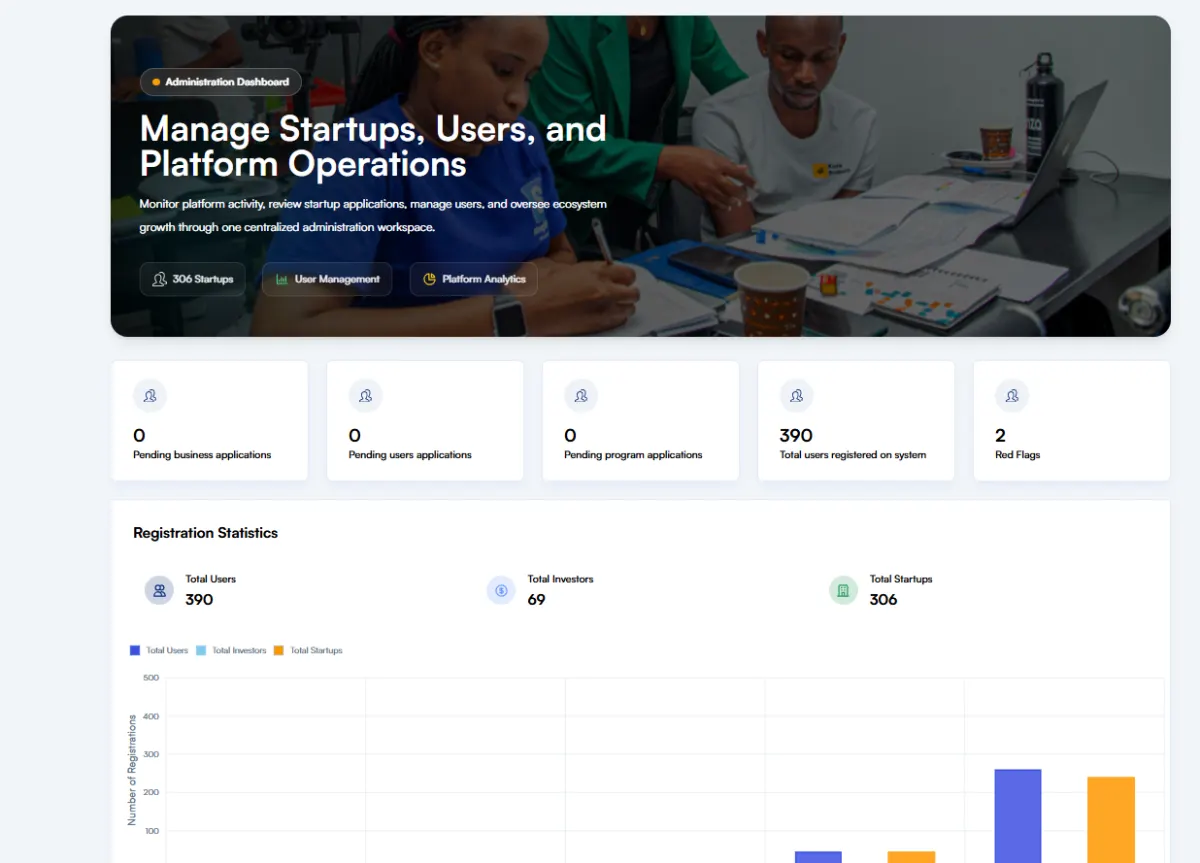This screenshot has width=1200, height=863.
Task: Click the Pending business applications card icon
Action: point(150,396)
